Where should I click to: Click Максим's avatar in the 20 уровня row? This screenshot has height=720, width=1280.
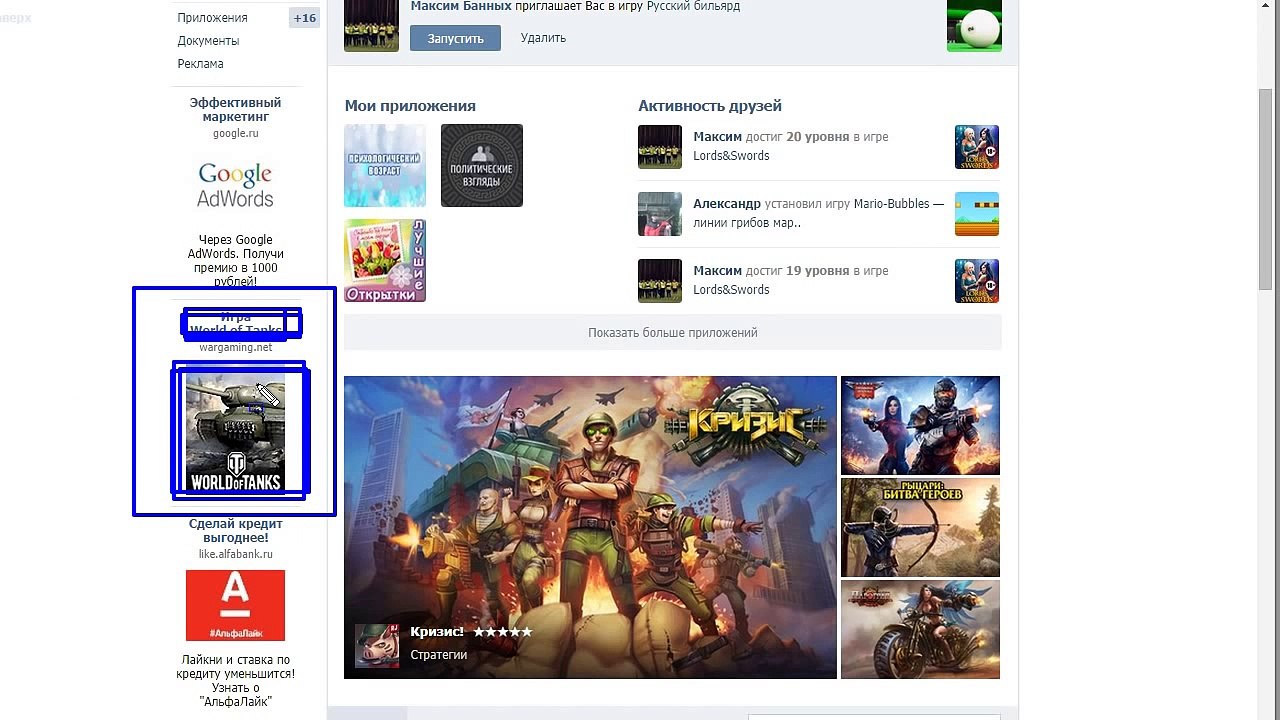tap(660, 147)
